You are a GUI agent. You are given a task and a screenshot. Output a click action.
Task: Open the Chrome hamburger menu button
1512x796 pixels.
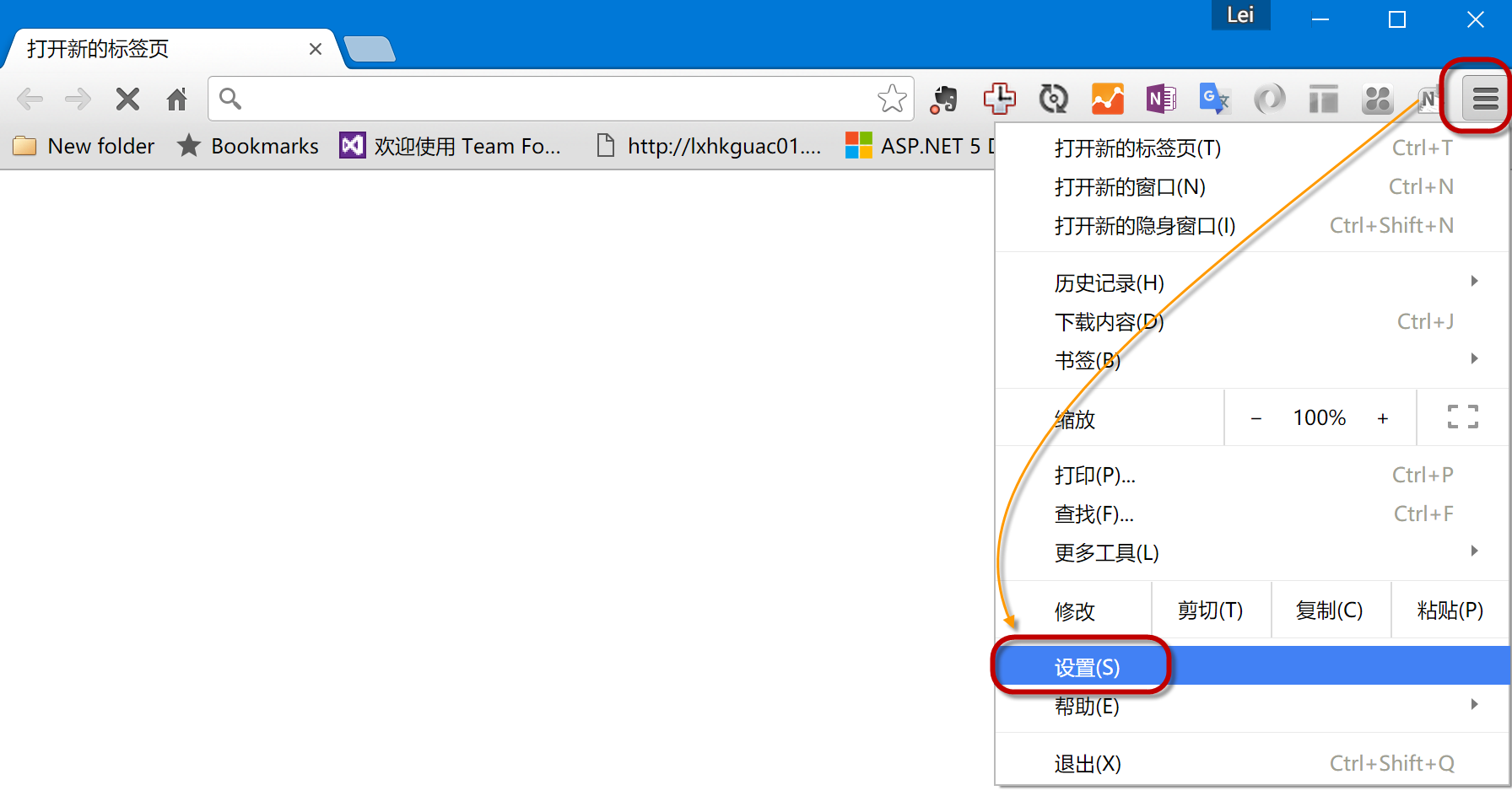[1485, 99]
